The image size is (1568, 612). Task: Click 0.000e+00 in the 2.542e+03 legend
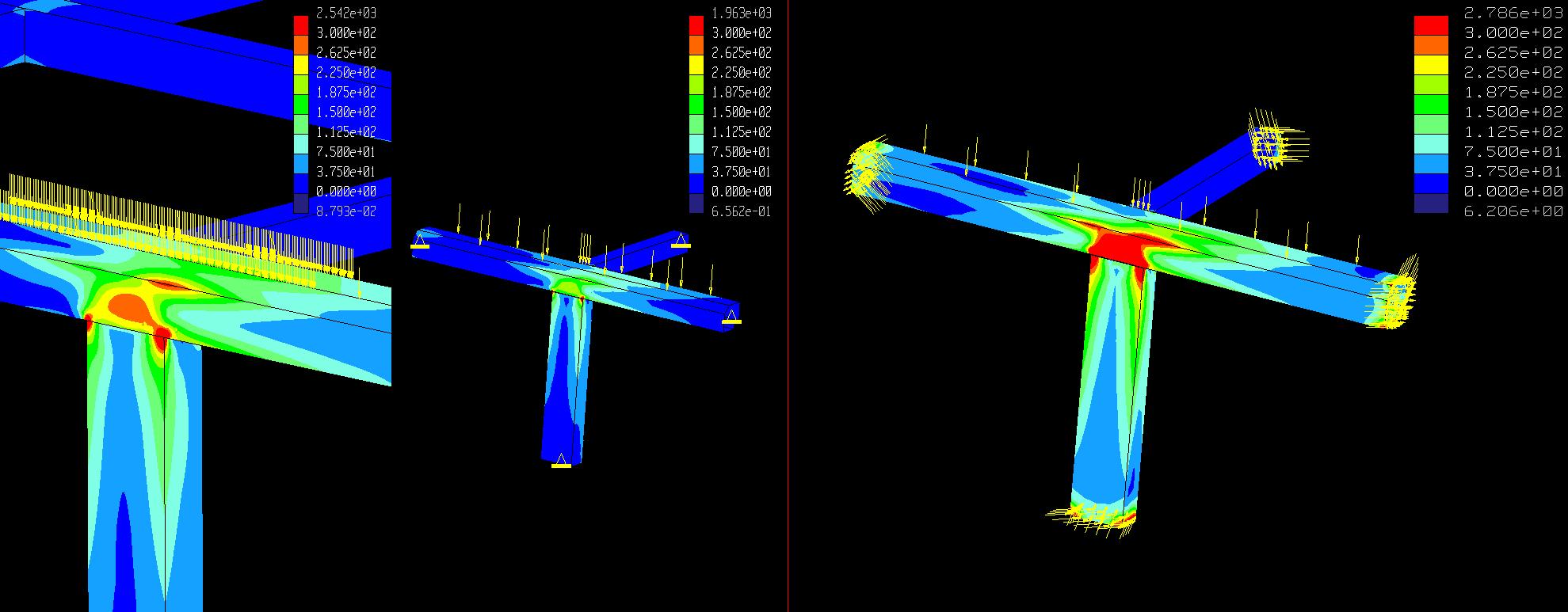coord(345,192)
